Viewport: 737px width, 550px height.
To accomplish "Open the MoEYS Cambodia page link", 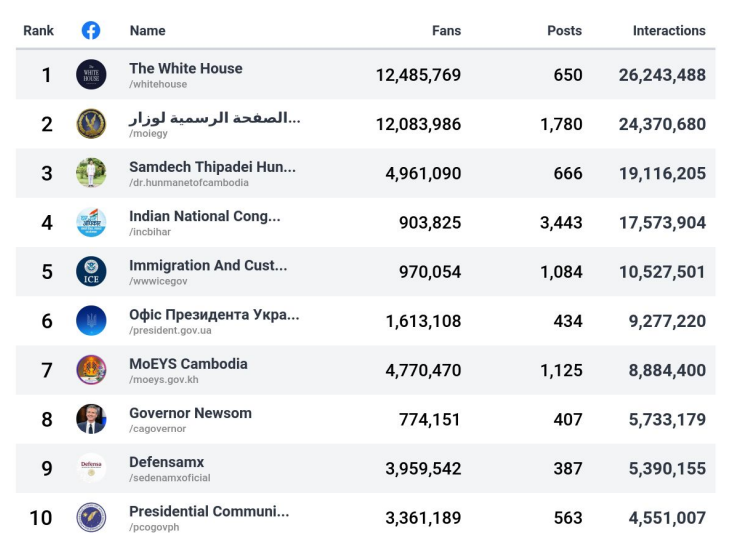I will click(188, 364).
